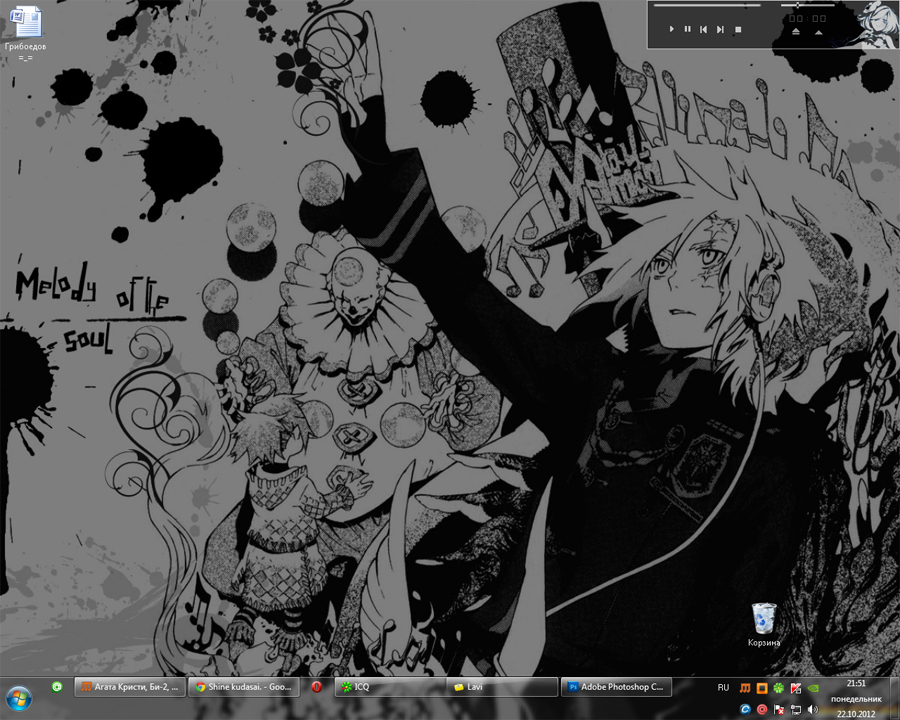The image size is (900, 720).
Task: Click the orange music notes tray icon
Action: point(745,688)
